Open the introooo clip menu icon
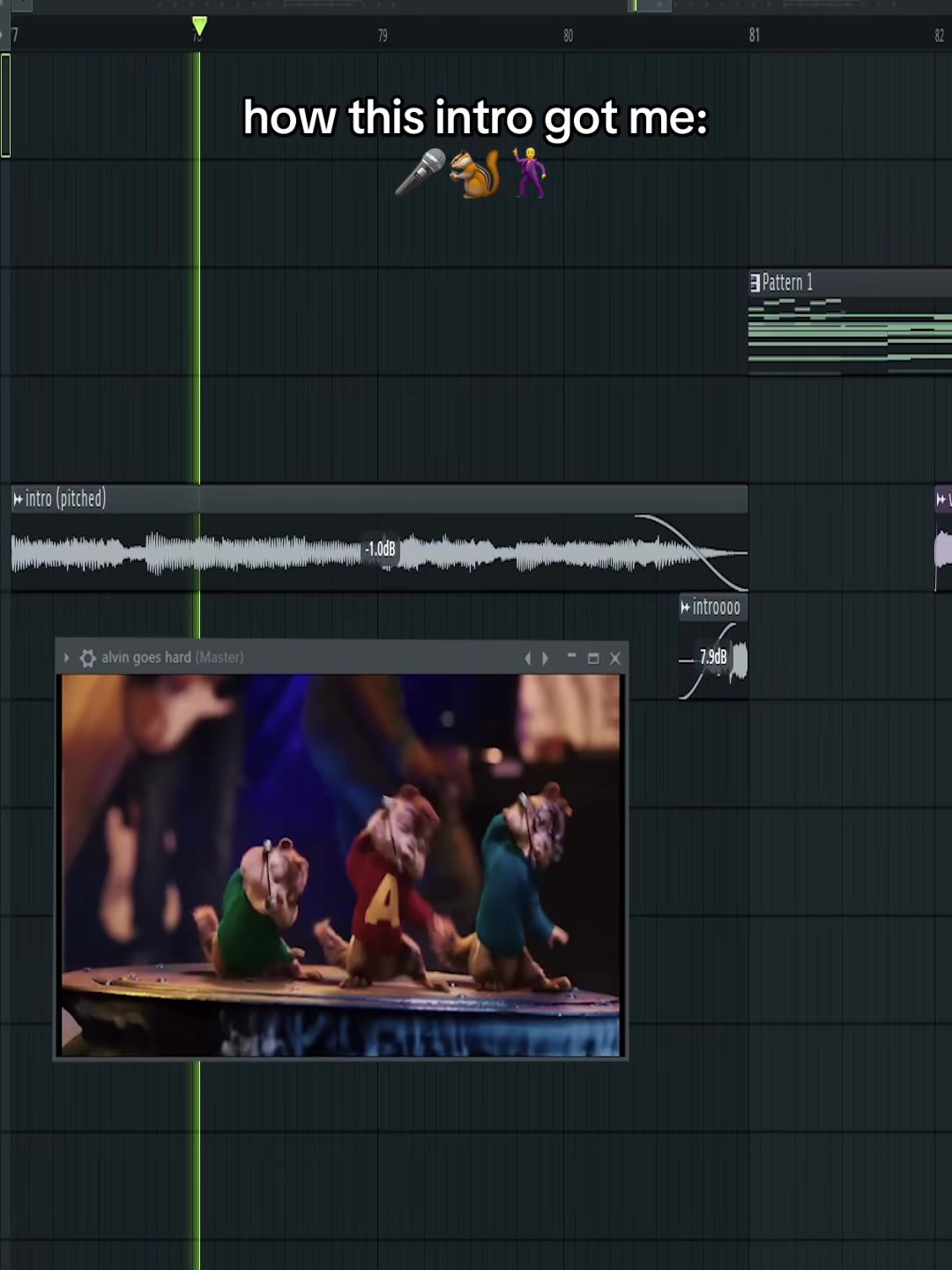Image resolution: width=952 pixels, height=1270 pixels. (686, 607)
